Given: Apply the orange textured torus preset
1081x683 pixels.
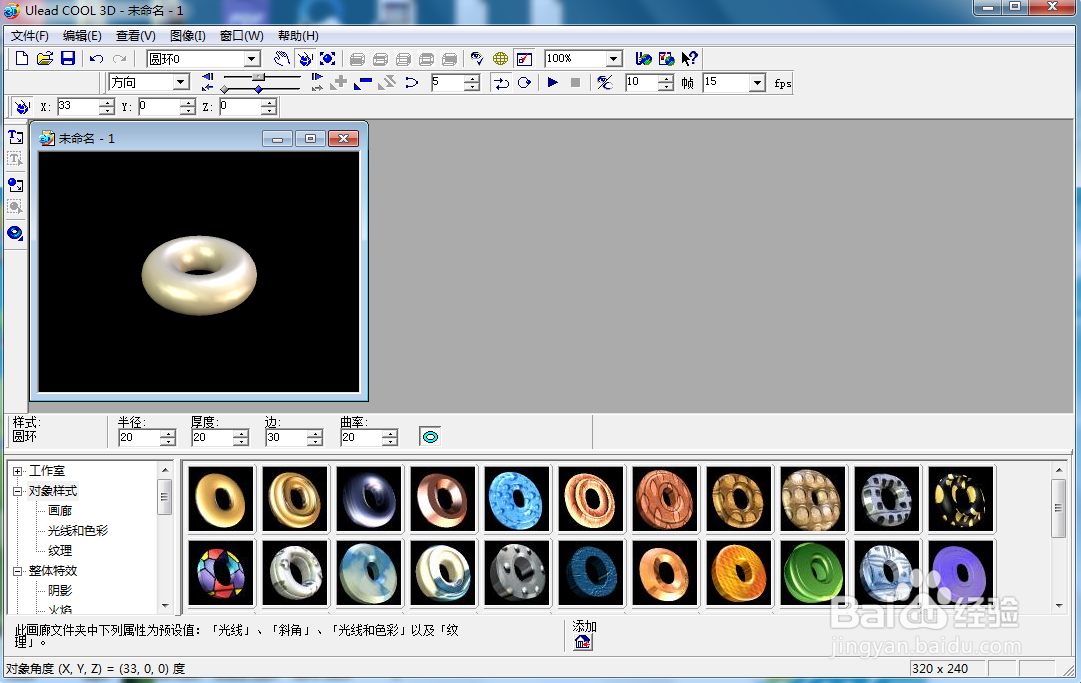Looking at the screenshot, I should click(738, 573).
